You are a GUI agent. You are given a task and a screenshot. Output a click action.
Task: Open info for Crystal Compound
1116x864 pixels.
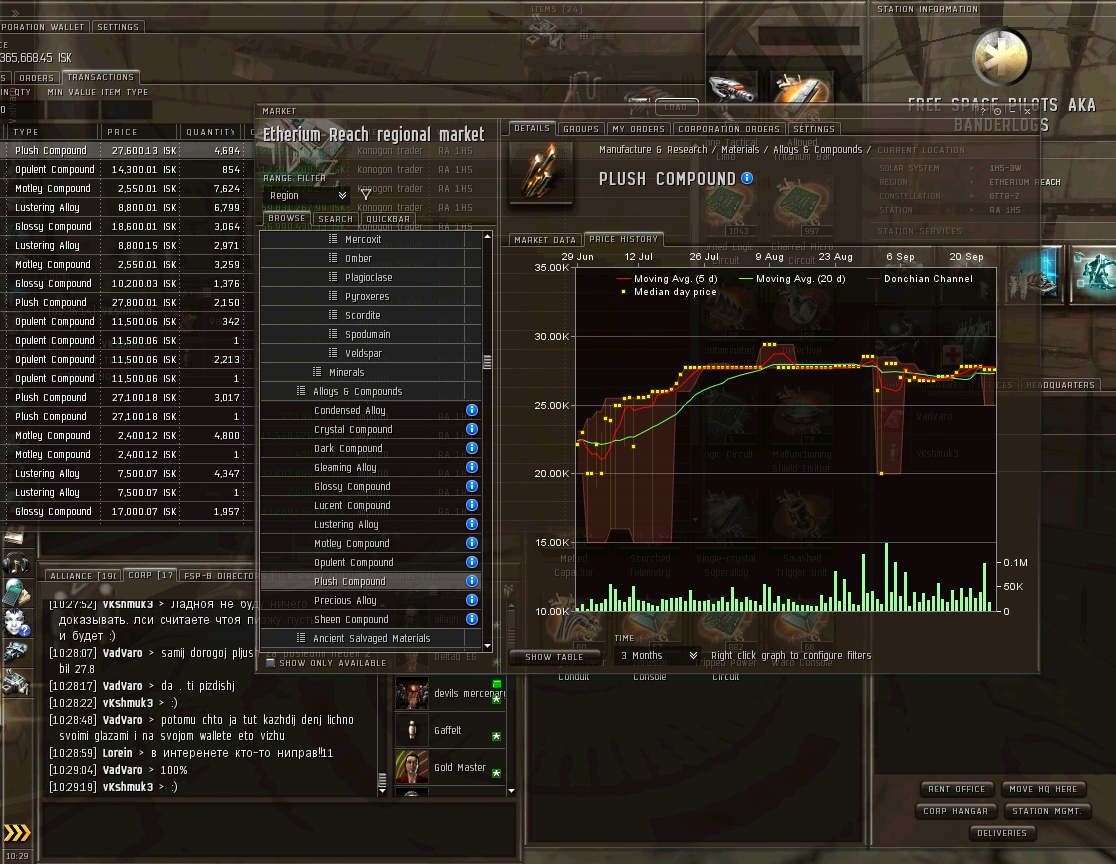471,429
